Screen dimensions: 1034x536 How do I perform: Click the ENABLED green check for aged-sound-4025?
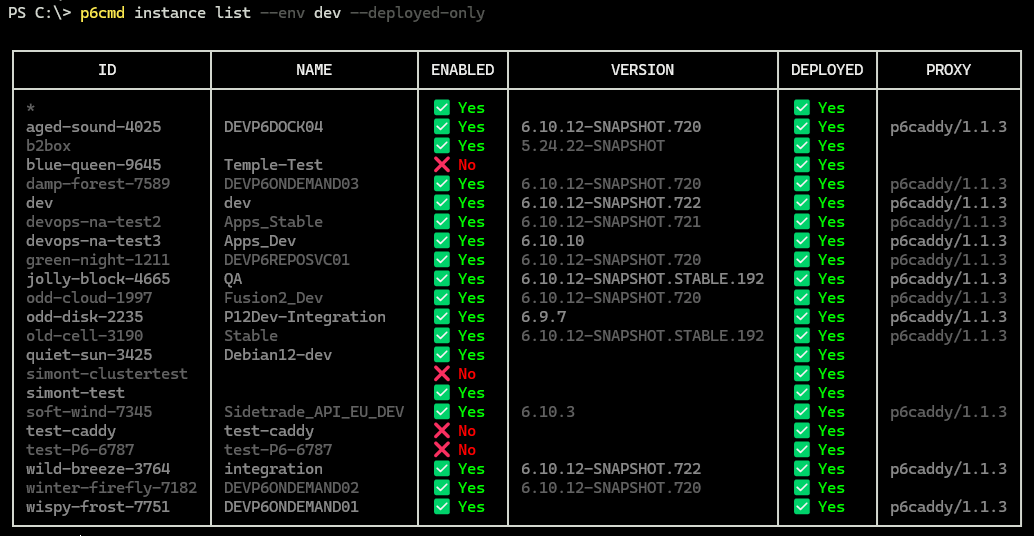pyautogui.click(x=442, y=127)
